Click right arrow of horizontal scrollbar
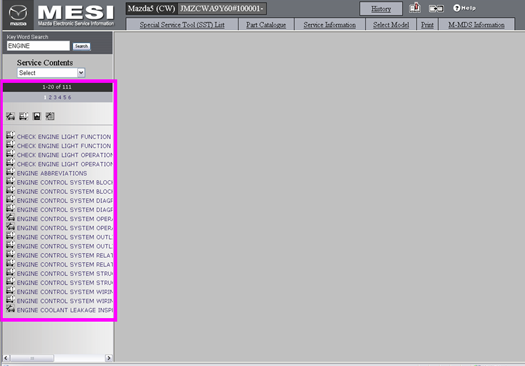Viewport: 525px width, 366px height. pyautogui.click(x=108, y=358)
